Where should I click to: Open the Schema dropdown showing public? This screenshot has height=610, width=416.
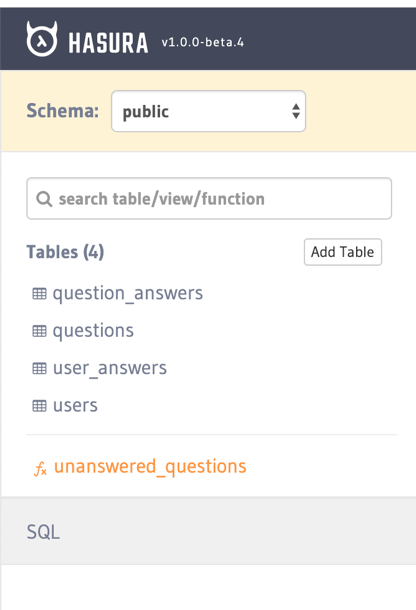209,111
